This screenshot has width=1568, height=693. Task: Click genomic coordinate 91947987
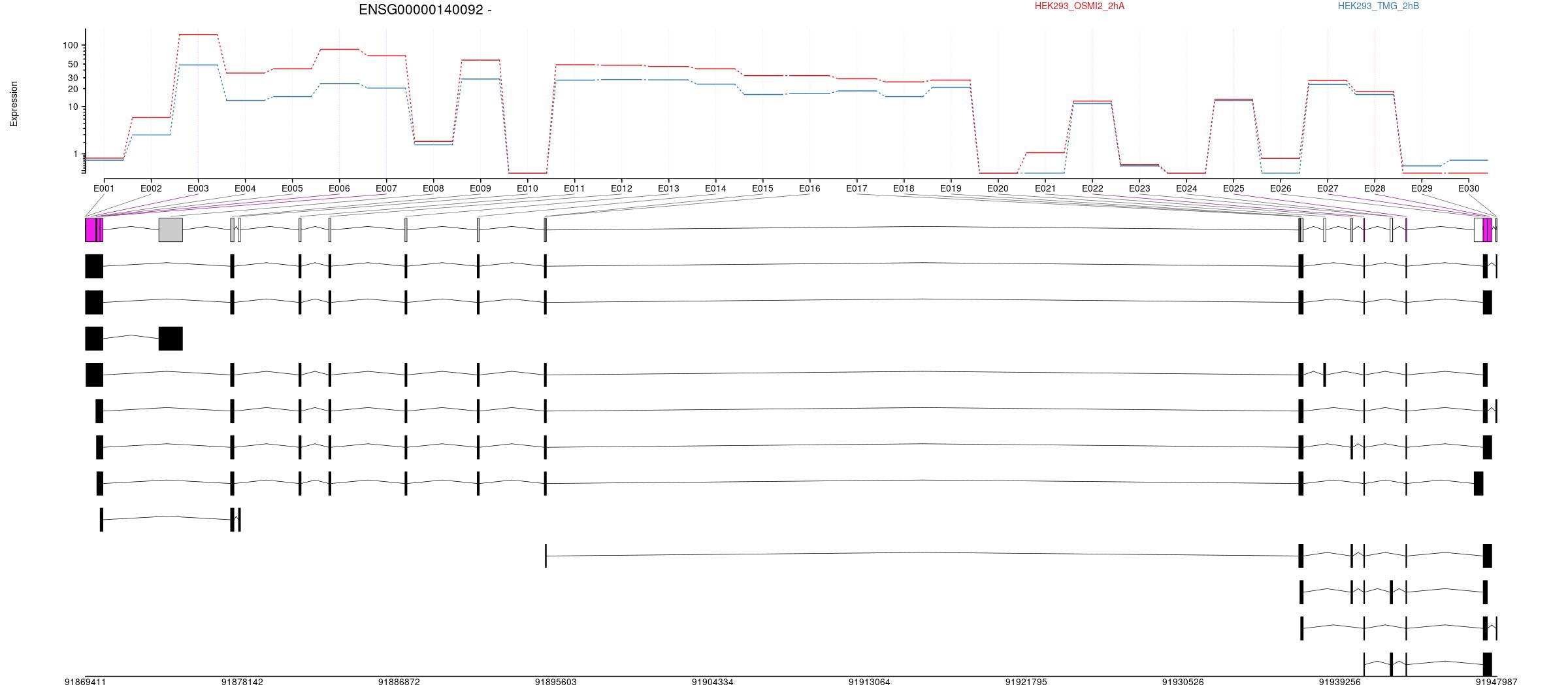1497,682
